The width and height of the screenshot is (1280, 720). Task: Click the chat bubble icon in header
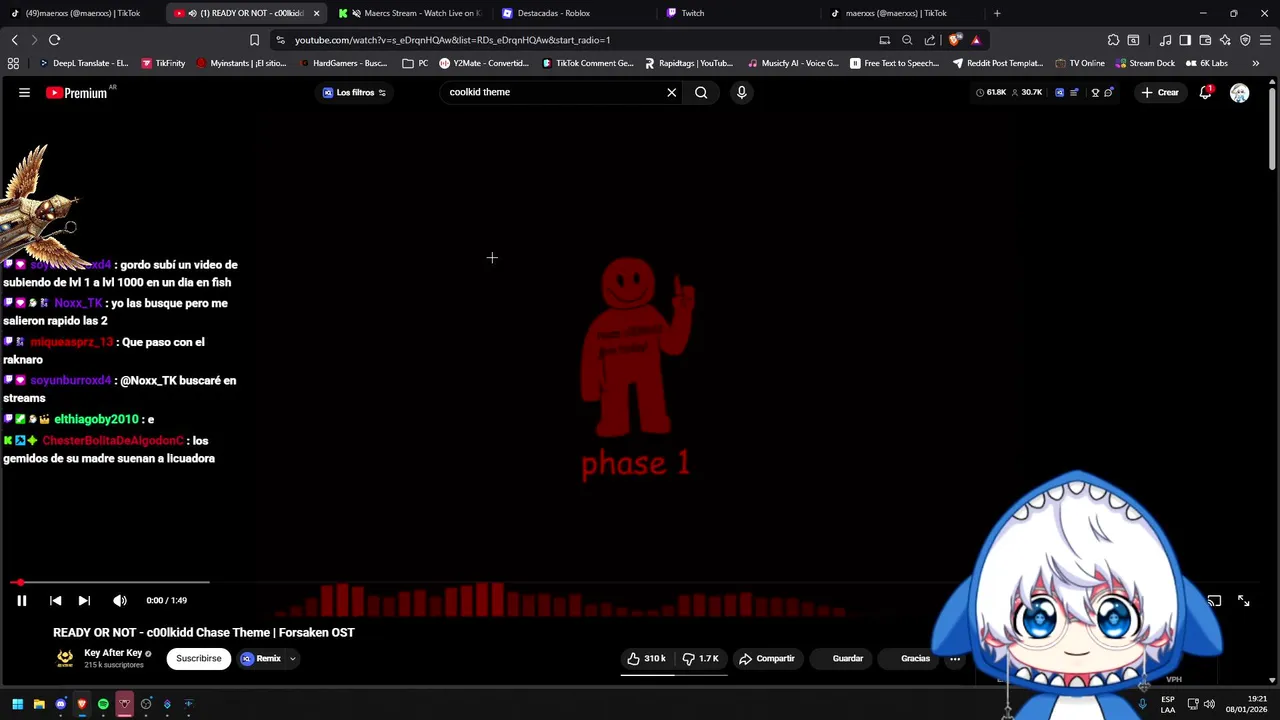pyautogui.click(x=1109, y=92)
